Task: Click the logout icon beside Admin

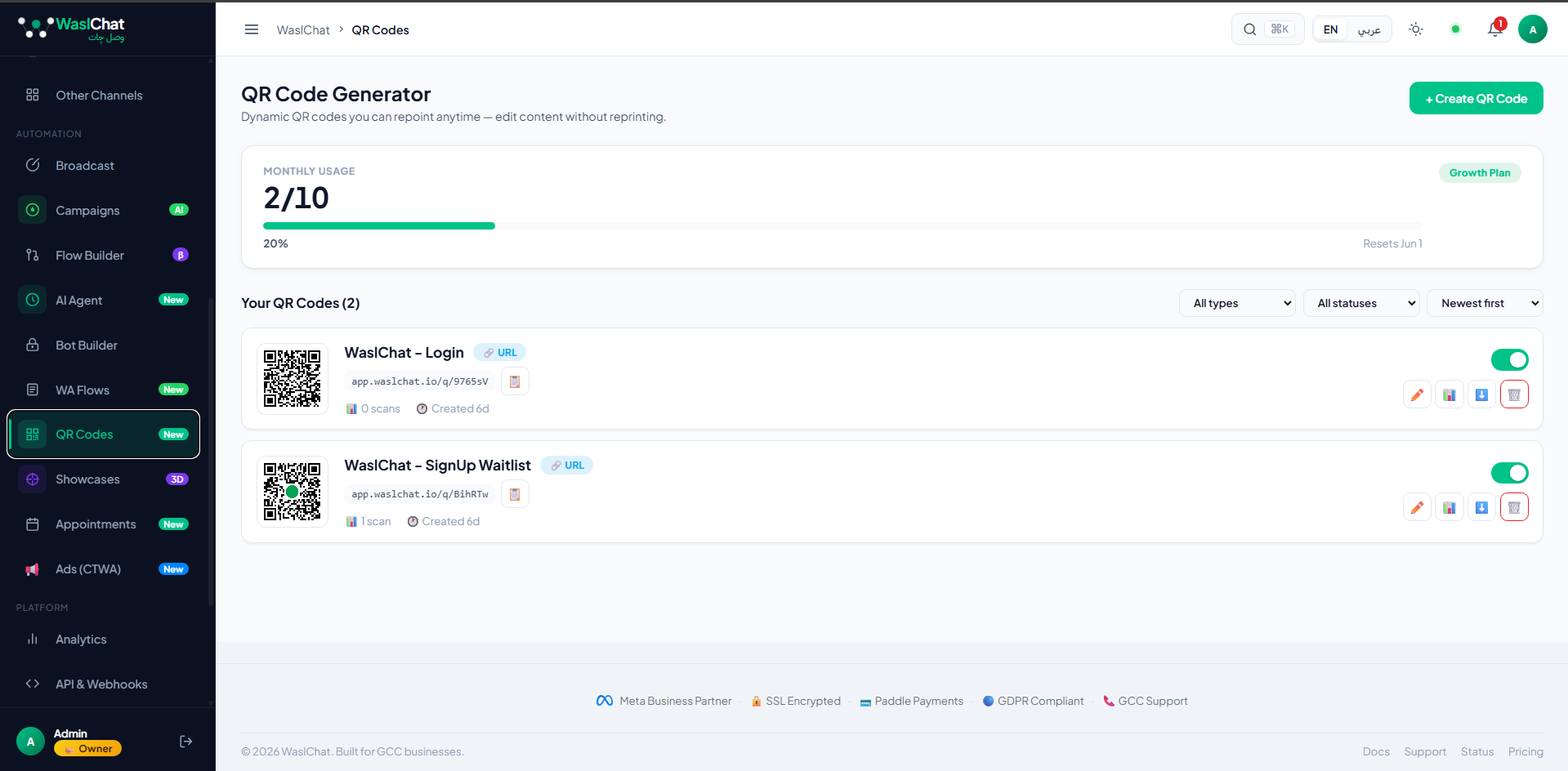Action: tap(186, 742)
